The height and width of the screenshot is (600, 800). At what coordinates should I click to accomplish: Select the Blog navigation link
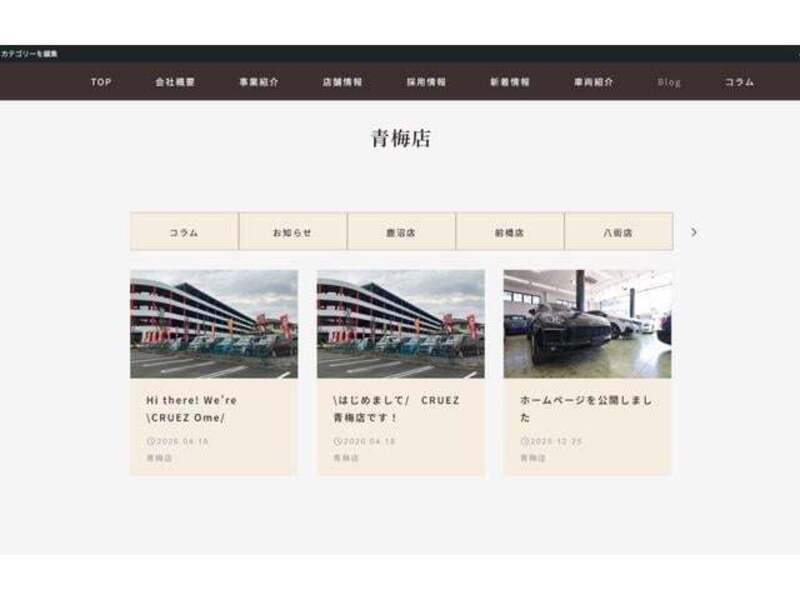pyautogui.click(x=669, y=82)
